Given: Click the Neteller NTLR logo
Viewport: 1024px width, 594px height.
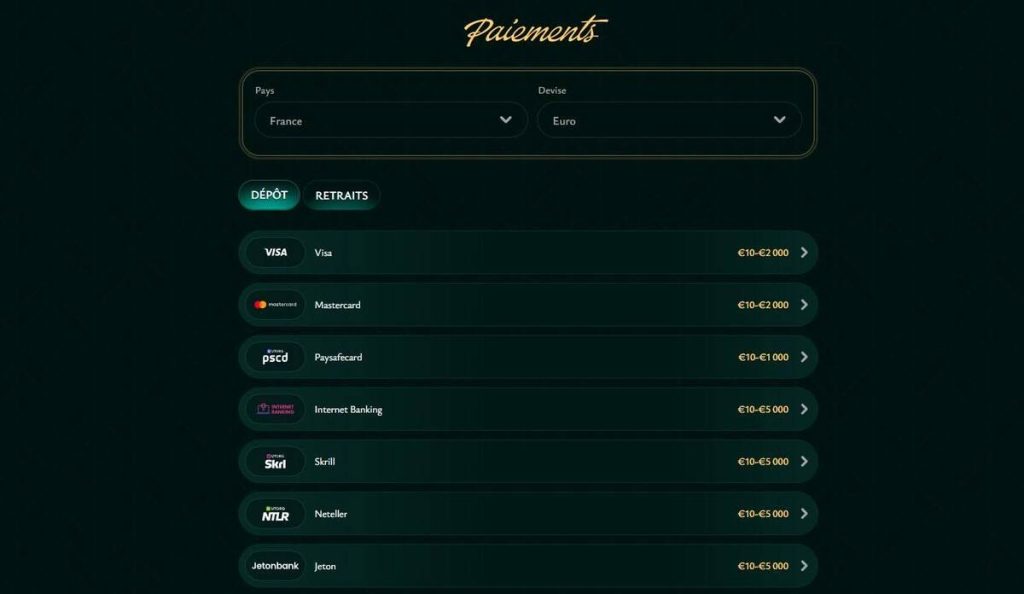Looking at the screenshot, I should click(x=275, y=514).
